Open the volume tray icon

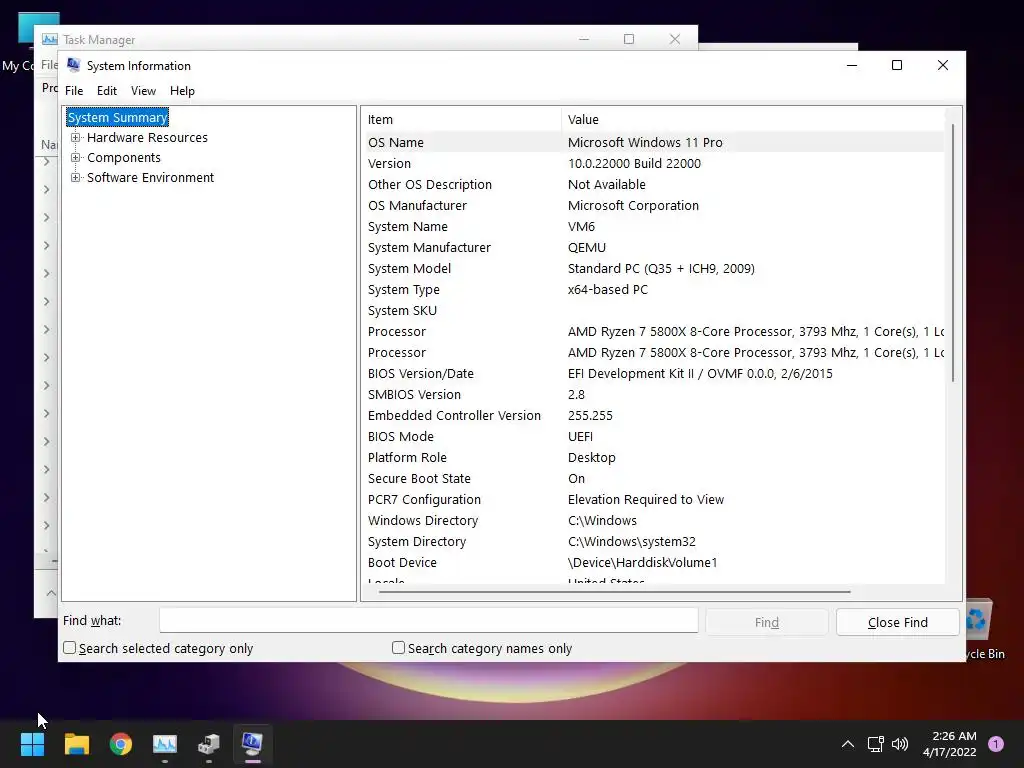[900, 744]
